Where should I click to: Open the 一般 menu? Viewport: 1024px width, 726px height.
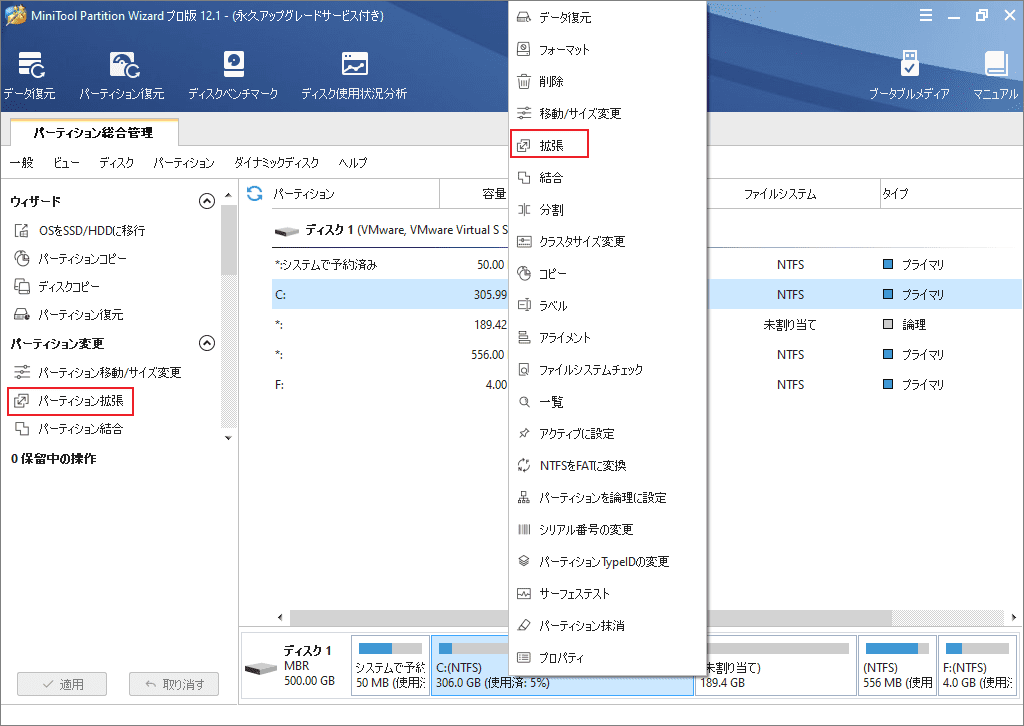click(x=22, y=163)
